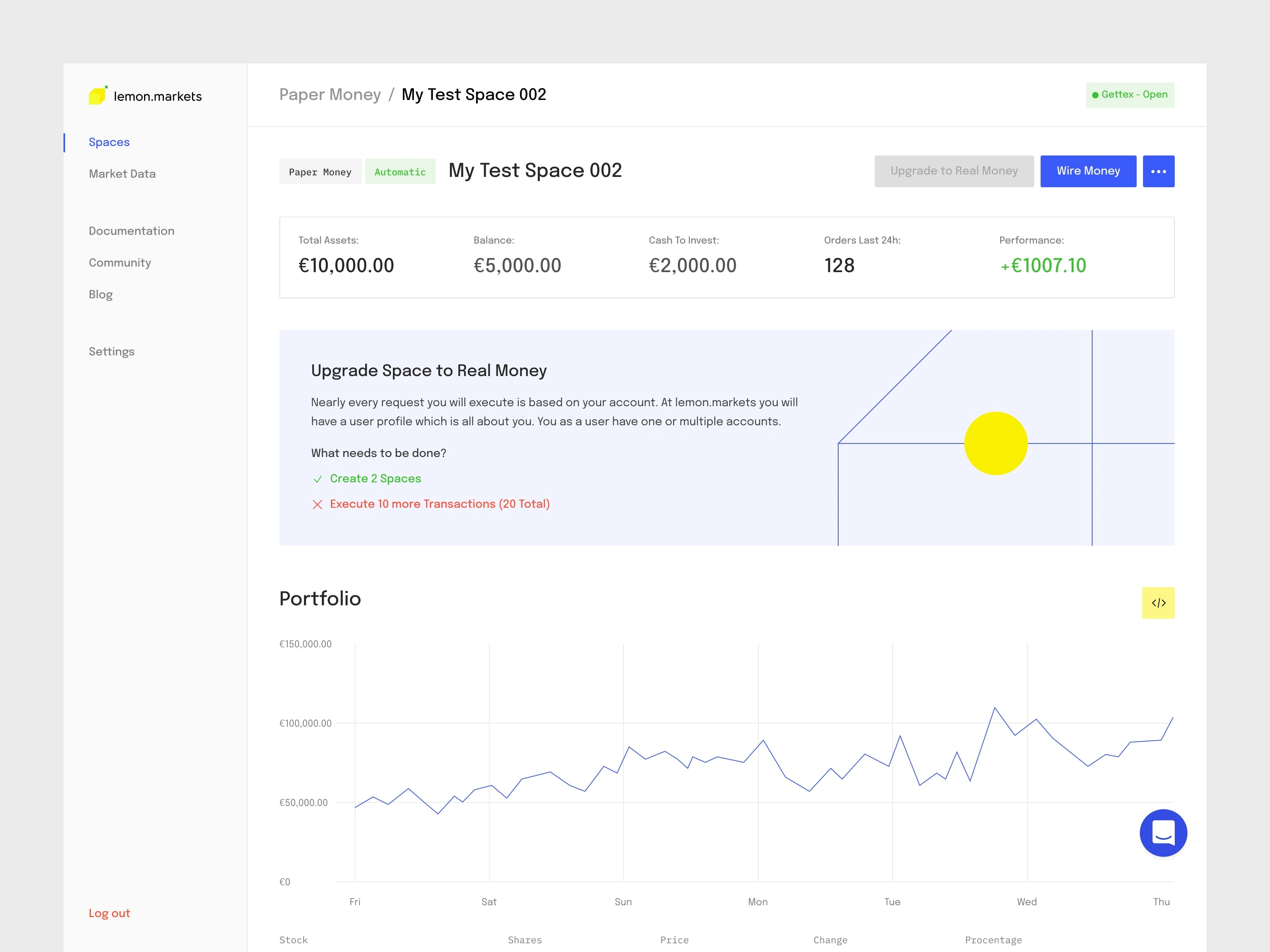Click the What needs to be done? text

click(x=378, y=453)
